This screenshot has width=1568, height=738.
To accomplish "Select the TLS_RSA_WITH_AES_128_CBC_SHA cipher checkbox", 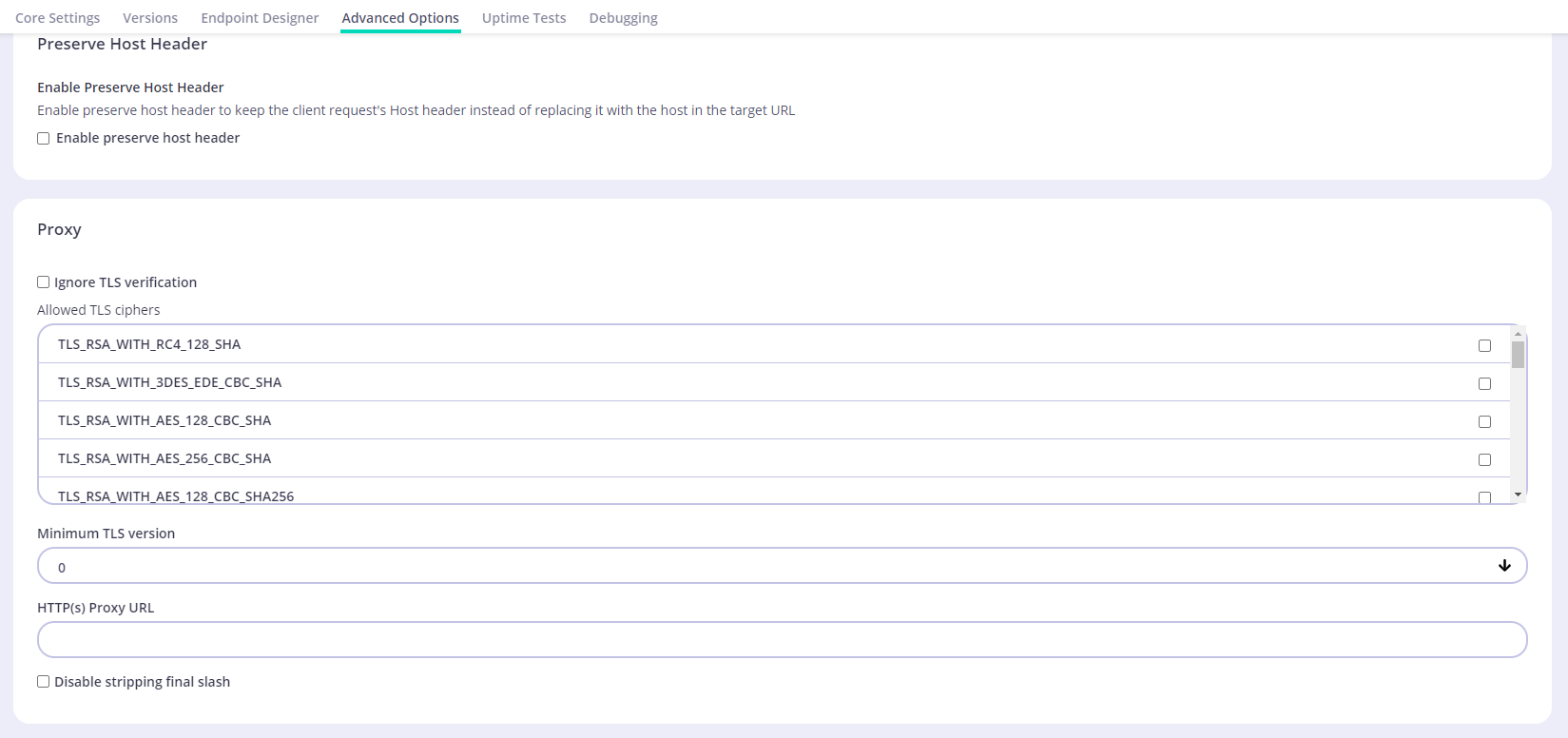I will point(1484,421).
